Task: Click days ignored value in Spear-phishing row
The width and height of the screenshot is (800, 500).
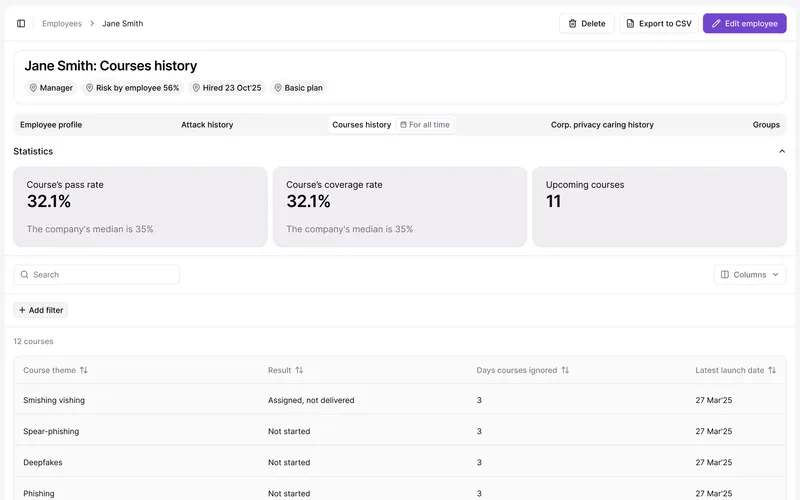Action: click(x=479, y=431)
